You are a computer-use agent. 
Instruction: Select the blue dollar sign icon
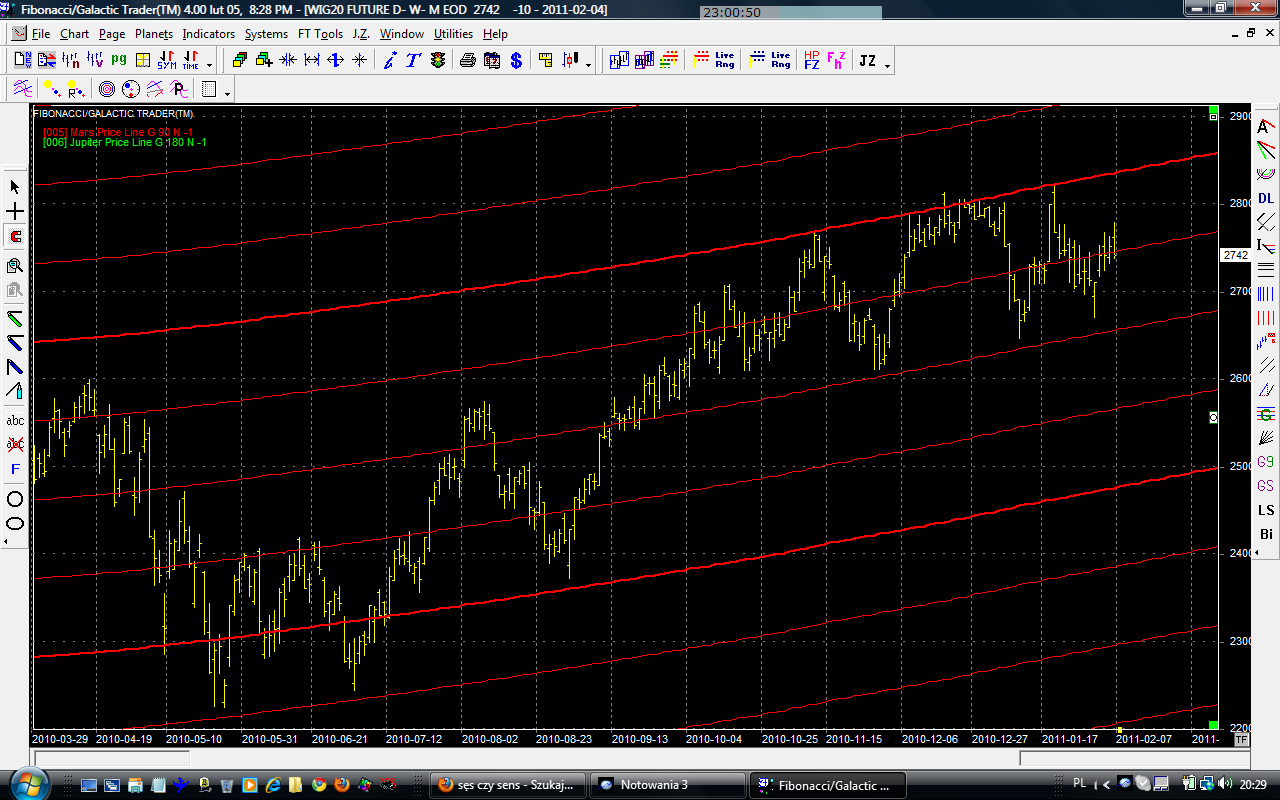516,61
